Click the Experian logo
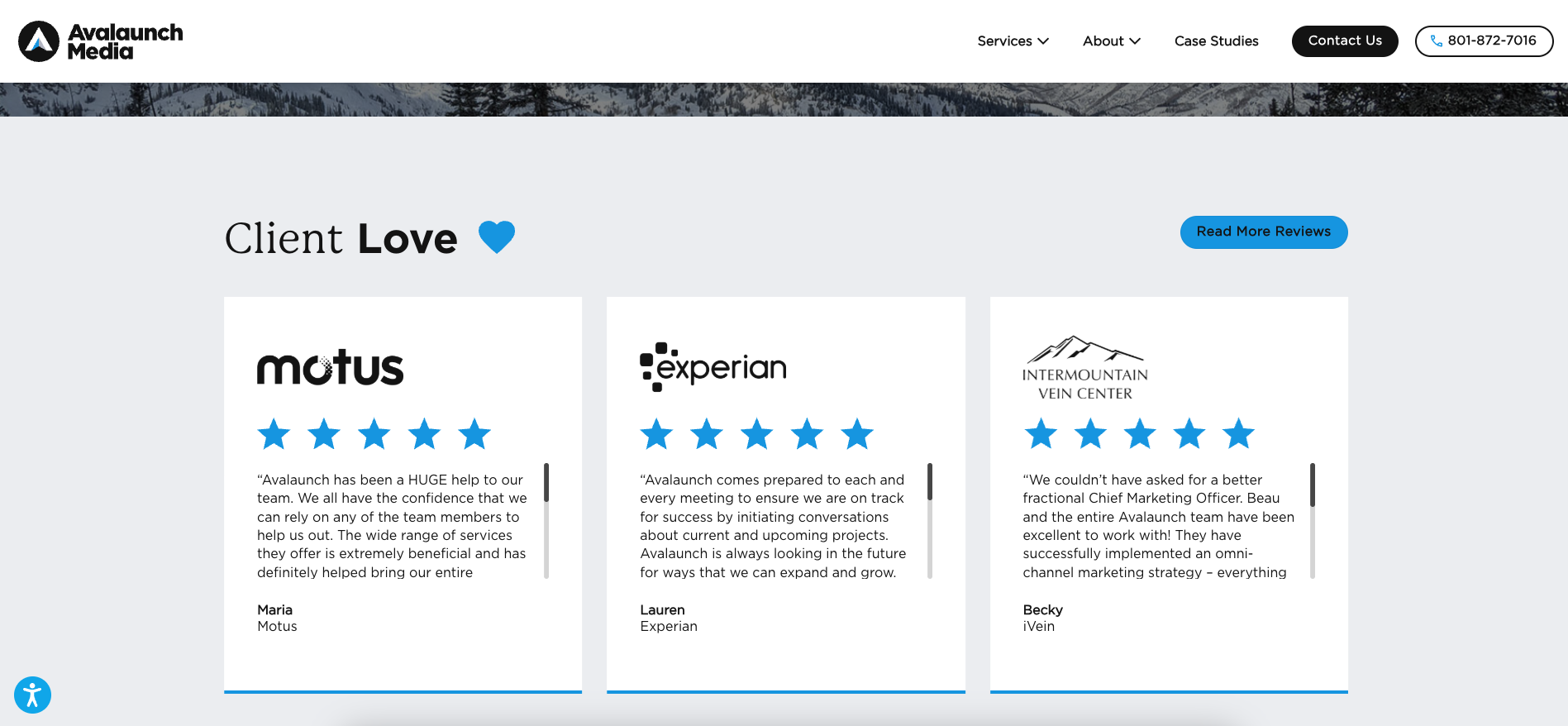This screenshot has width=1568, height=726. tap(713, 367)
